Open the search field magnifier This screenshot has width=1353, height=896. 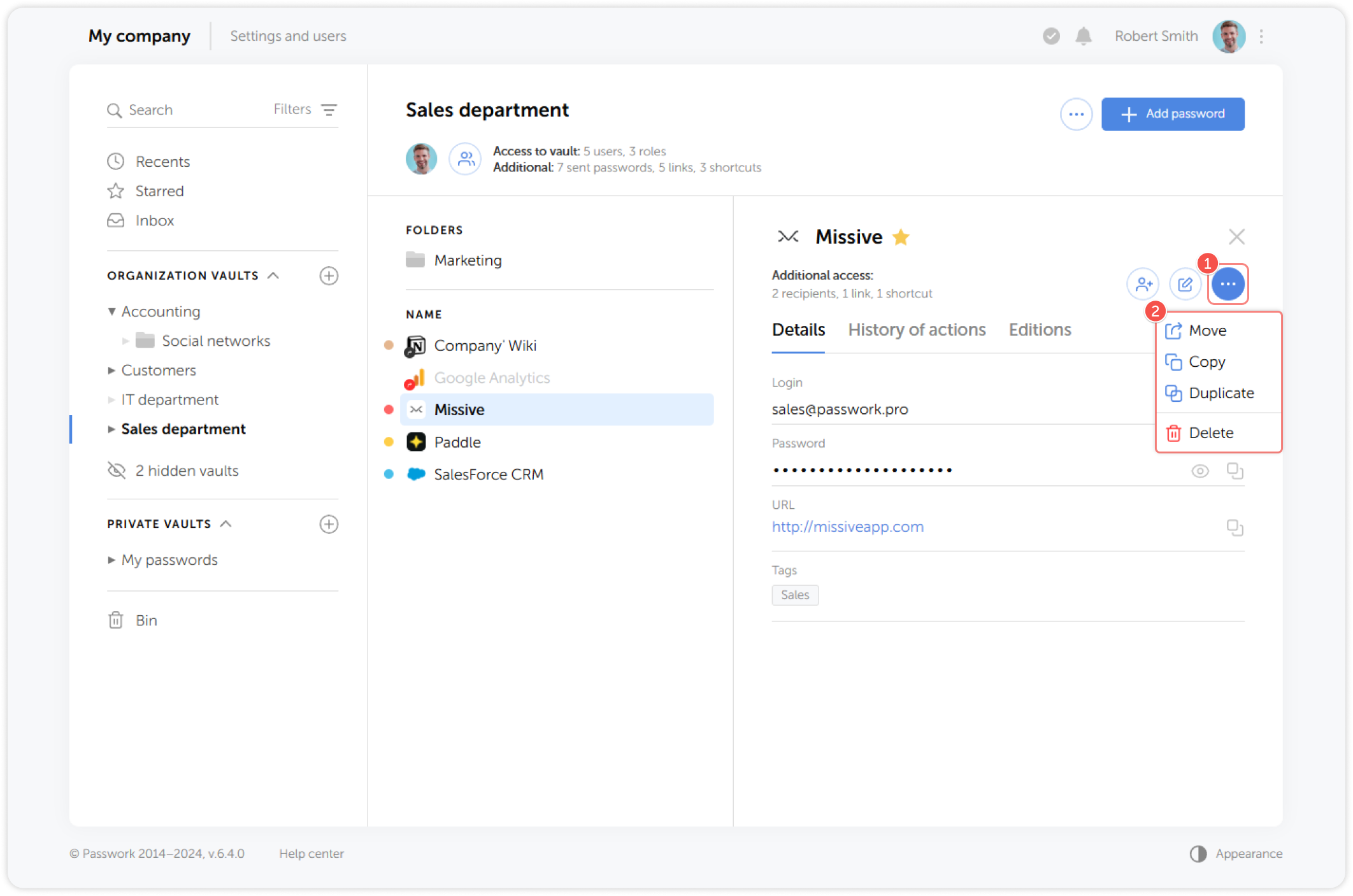(x=115, y=110)
